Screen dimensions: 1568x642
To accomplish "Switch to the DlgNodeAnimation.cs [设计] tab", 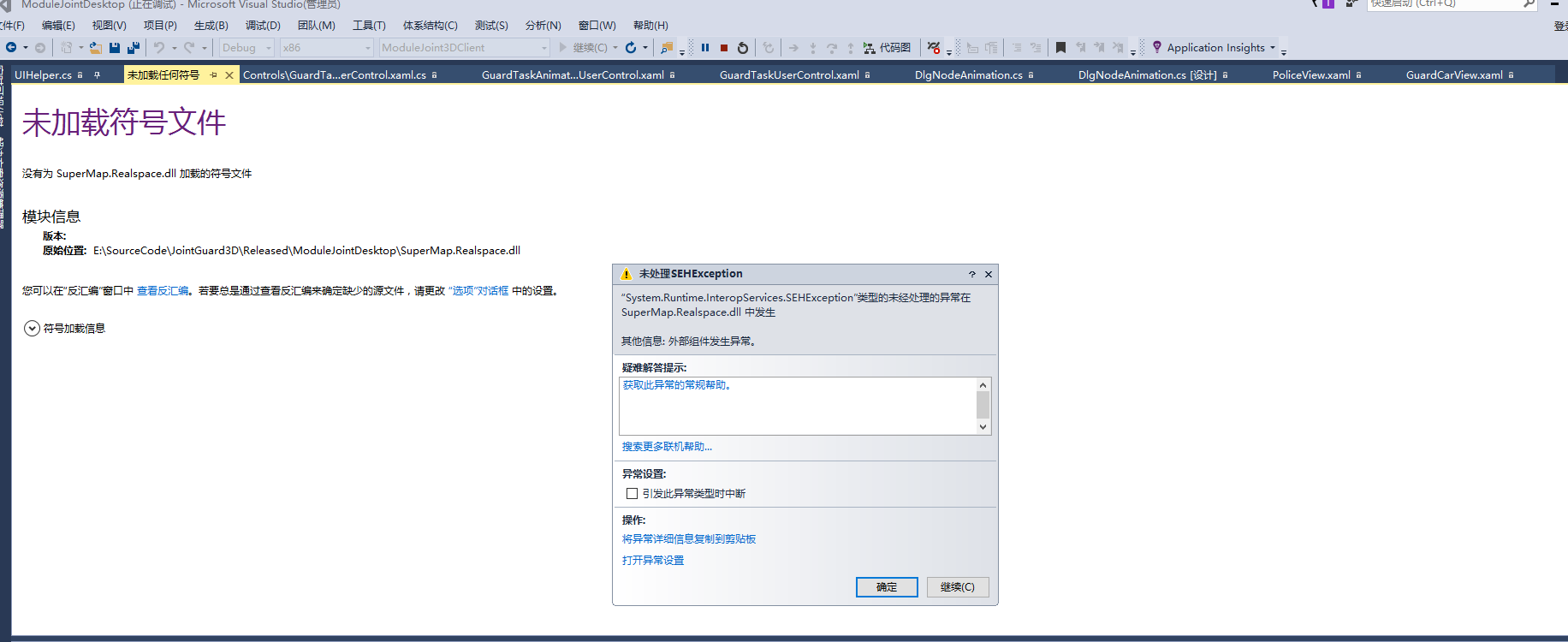I will pyautogui.click(x=1147, y=75).
